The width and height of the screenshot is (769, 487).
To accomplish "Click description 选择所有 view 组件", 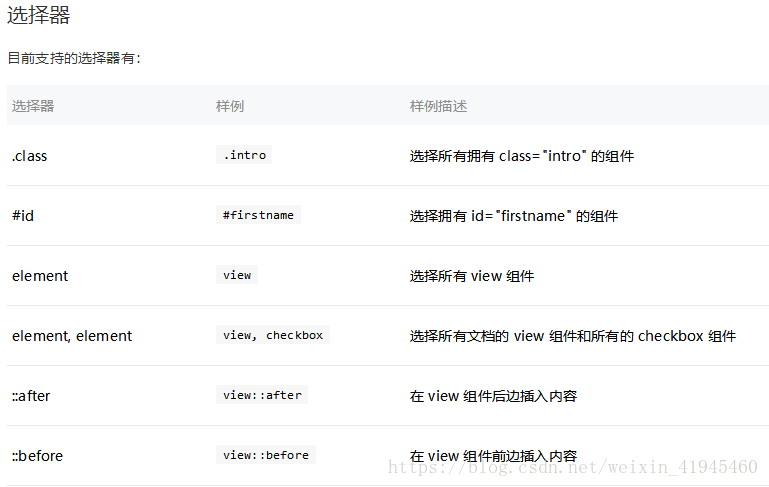I will [472, 276].
